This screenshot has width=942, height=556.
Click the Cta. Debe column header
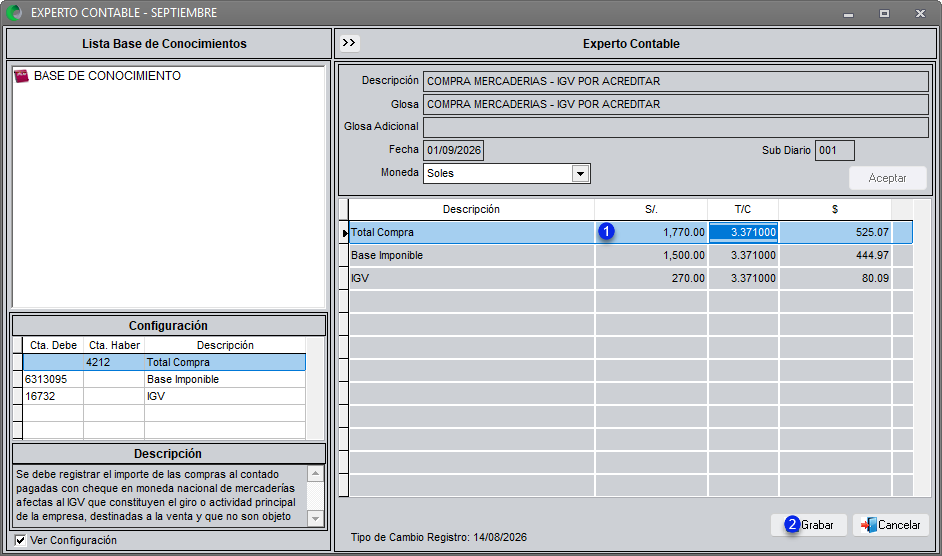click(53, 345)
